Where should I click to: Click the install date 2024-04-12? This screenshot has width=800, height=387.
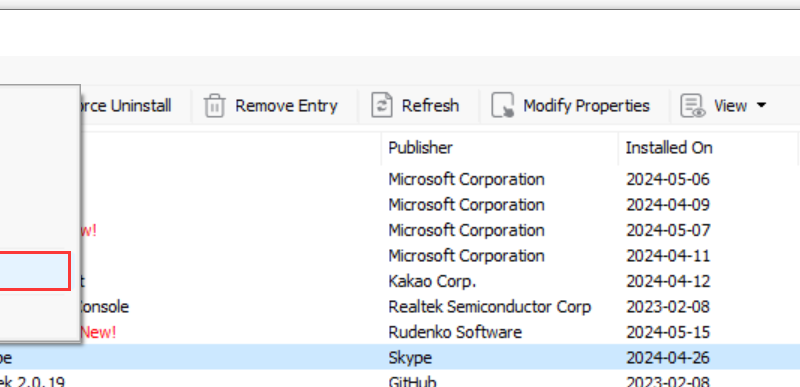(x=668, y=281)
